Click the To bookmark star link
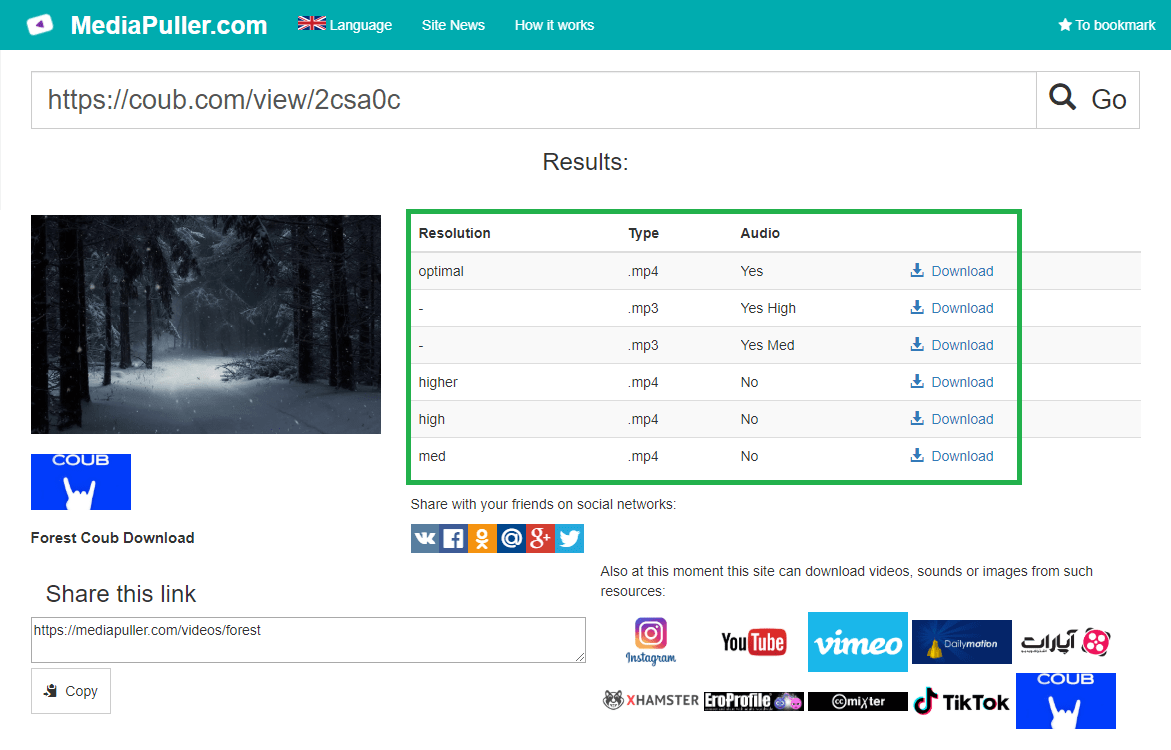 tap(1107, 25)
